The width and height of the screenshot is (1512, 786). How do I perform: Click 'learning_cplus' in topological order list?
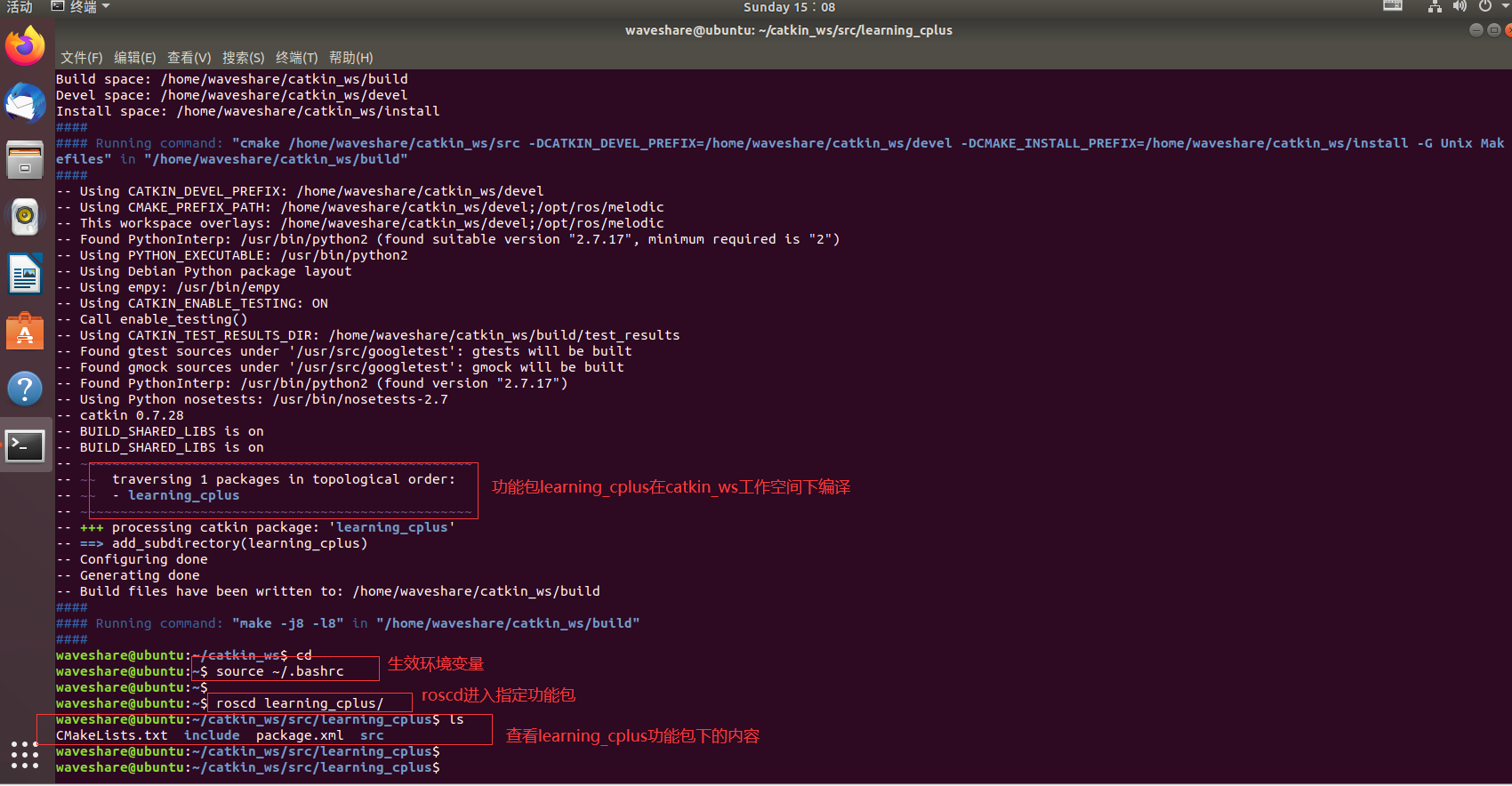click(x=183, y=495)
